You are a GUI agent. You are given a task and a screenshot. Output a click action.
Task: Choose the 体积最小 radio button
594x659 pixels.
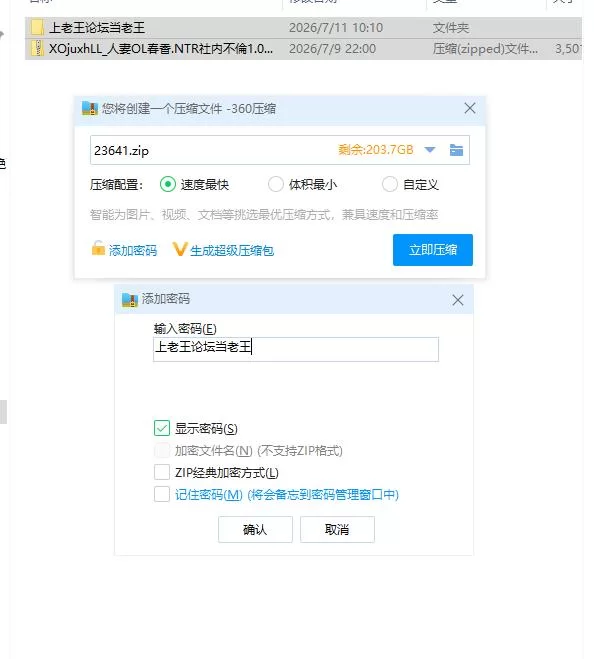point(276,184)
